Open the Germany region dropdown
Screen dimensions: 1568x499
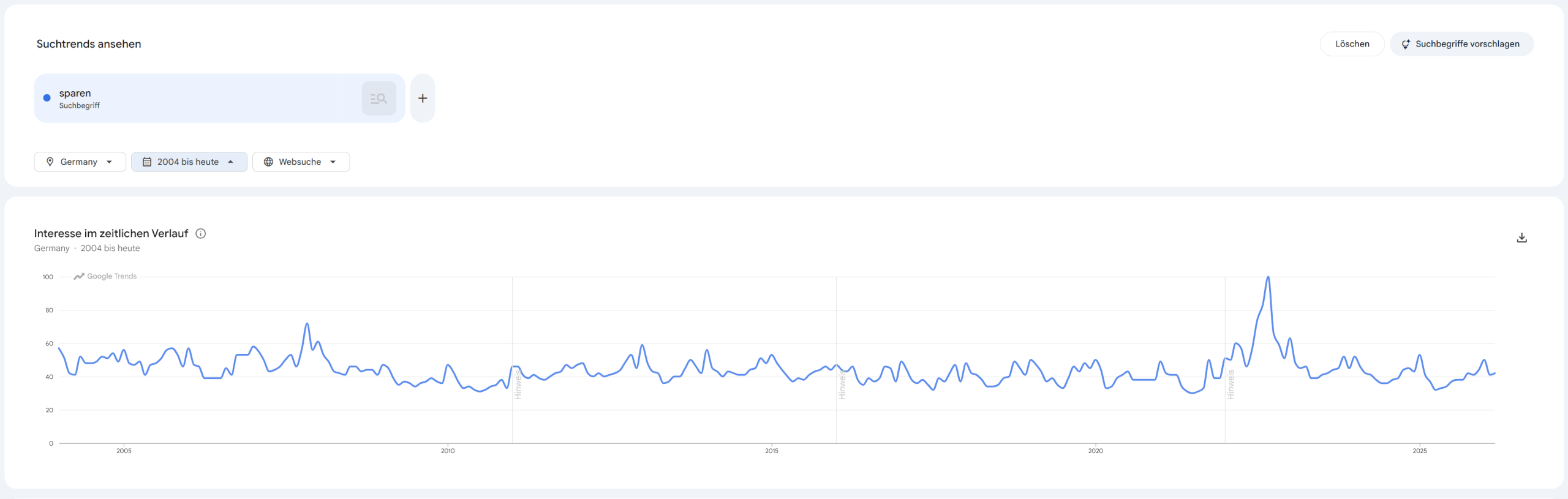80,162
